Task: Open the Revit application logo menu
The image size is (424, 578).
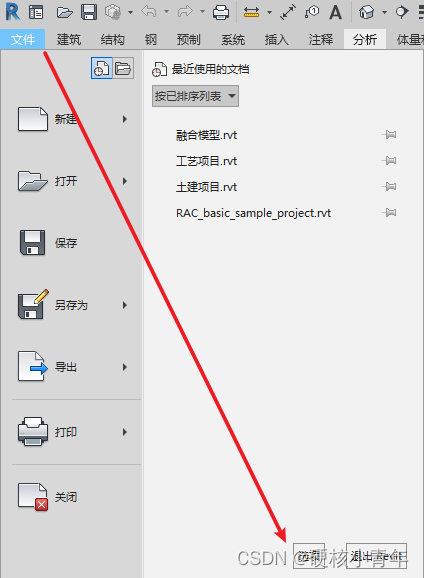Action: click(x=13, y=12)
